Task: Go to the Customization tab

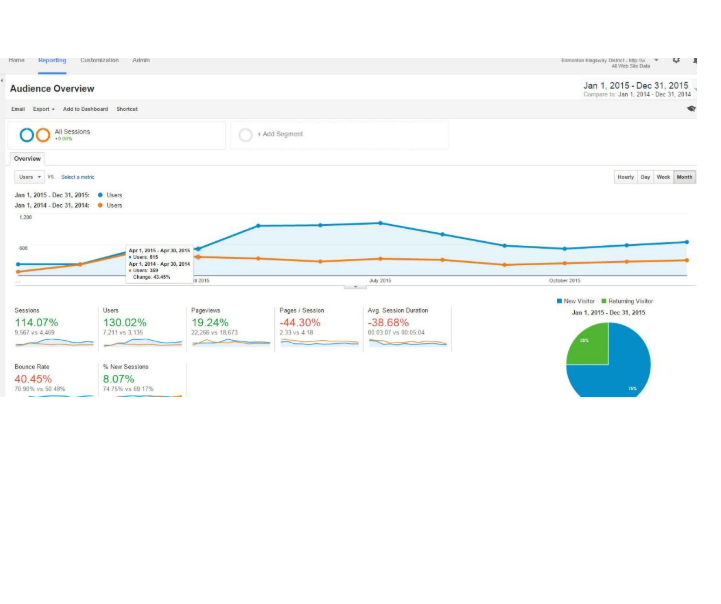Action: [99, 61]
